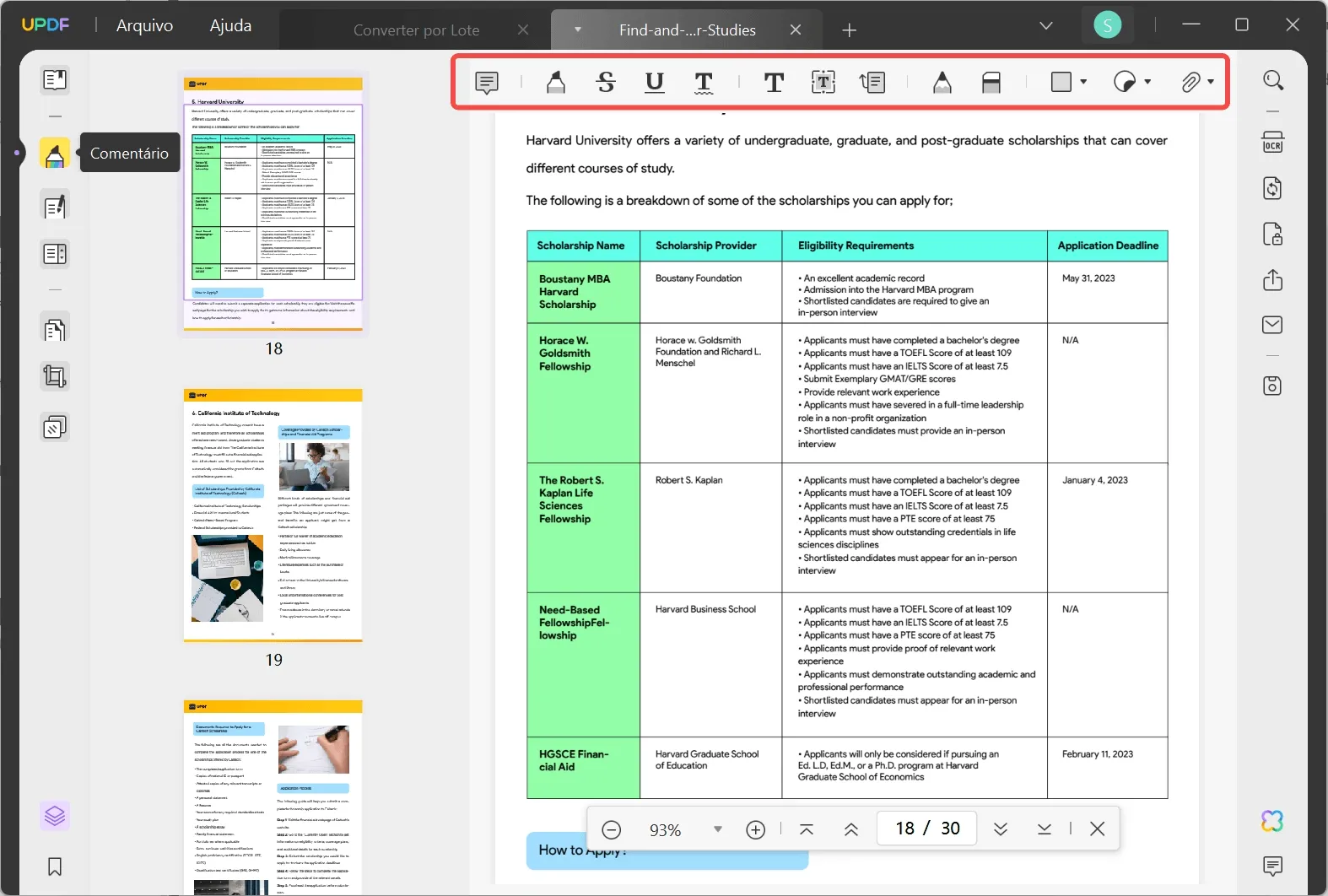This screenshot has height=896, width=1328.
Task: Close the page navigation bar
Action: (1098, 829)
